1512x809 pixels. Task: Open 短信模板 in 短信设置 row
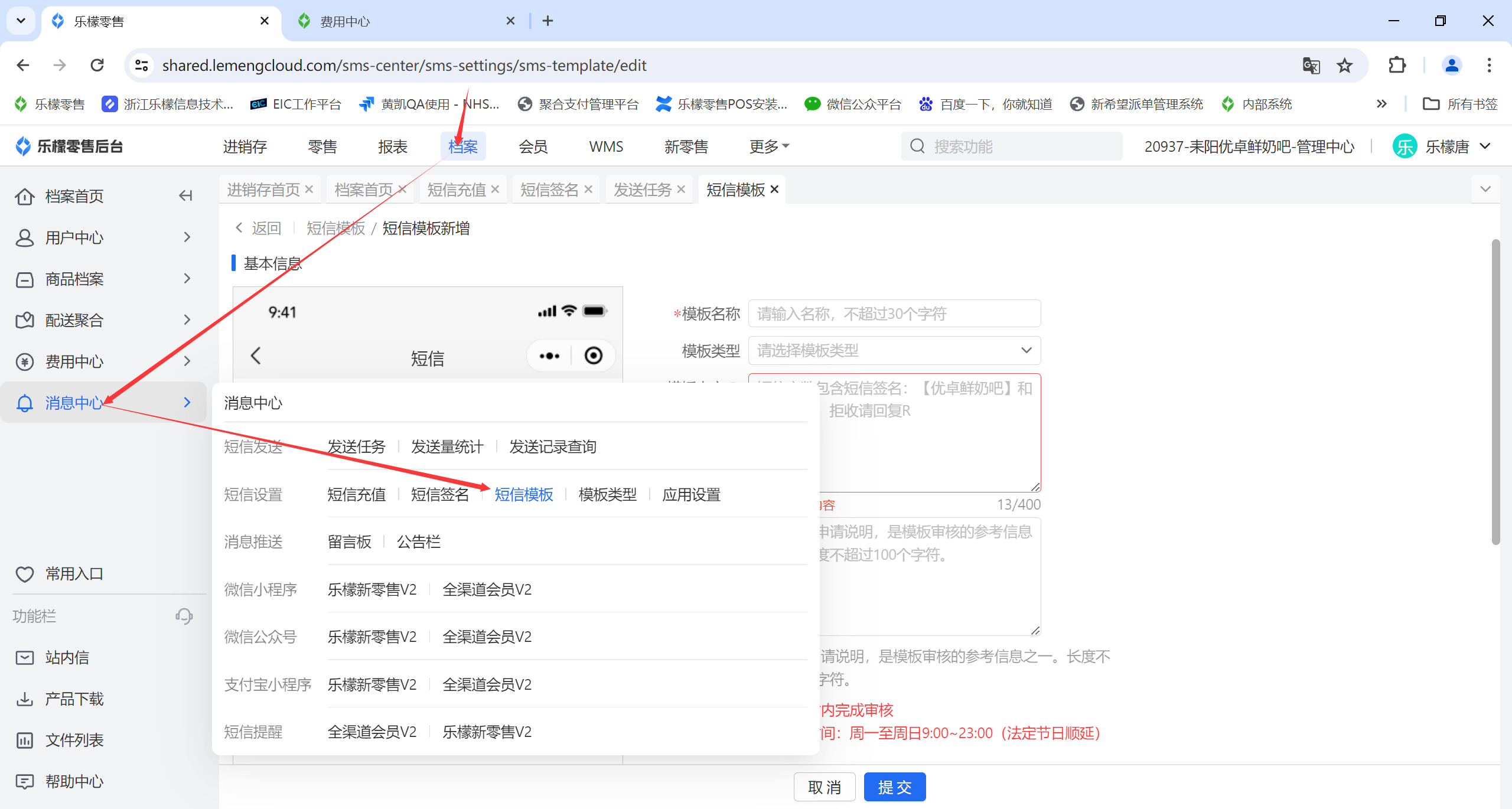tap(524, 494)
